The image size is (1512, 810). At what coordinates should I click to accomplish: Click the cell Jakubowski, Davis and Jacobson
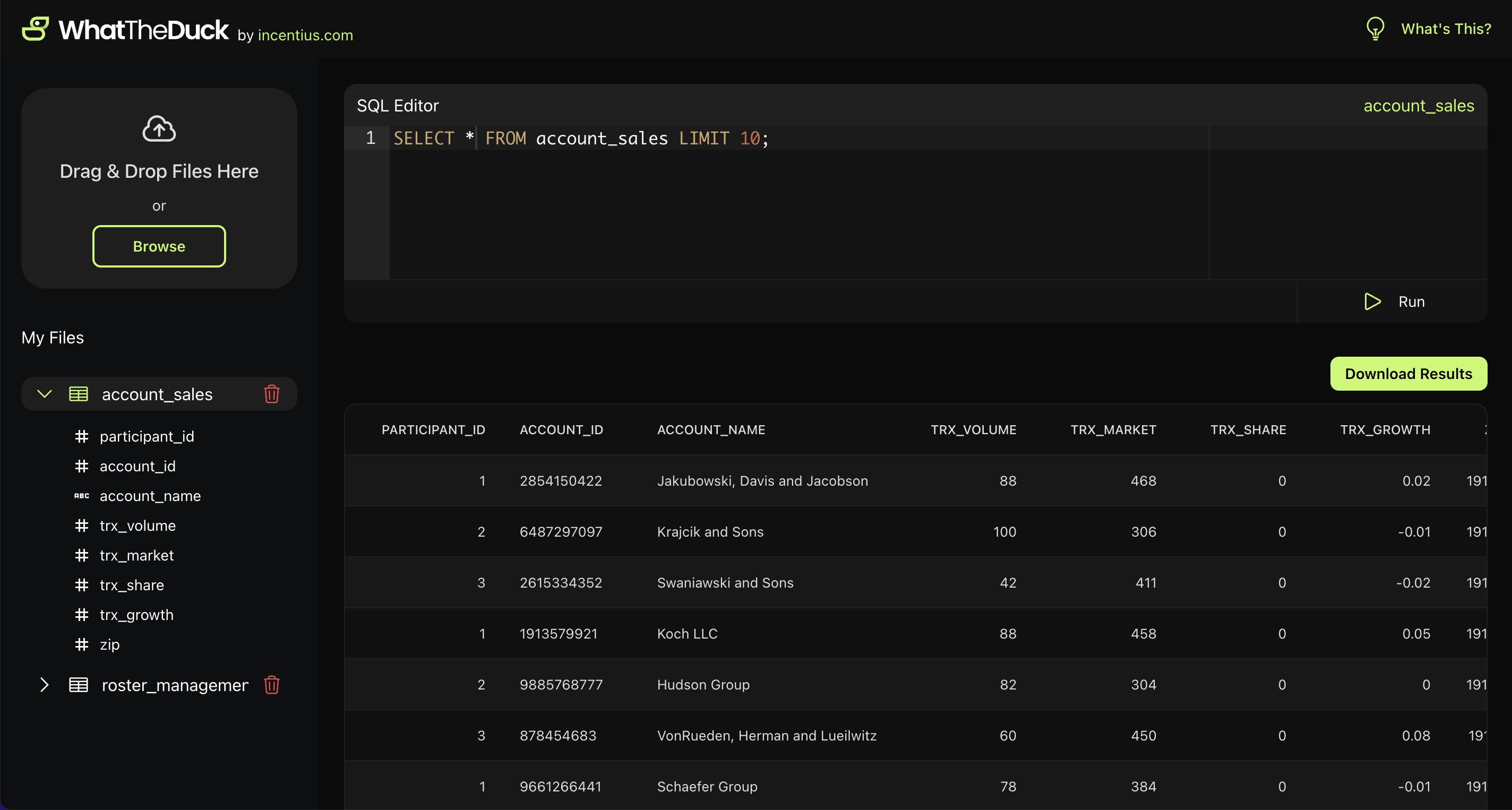click(x=762, y=481)
